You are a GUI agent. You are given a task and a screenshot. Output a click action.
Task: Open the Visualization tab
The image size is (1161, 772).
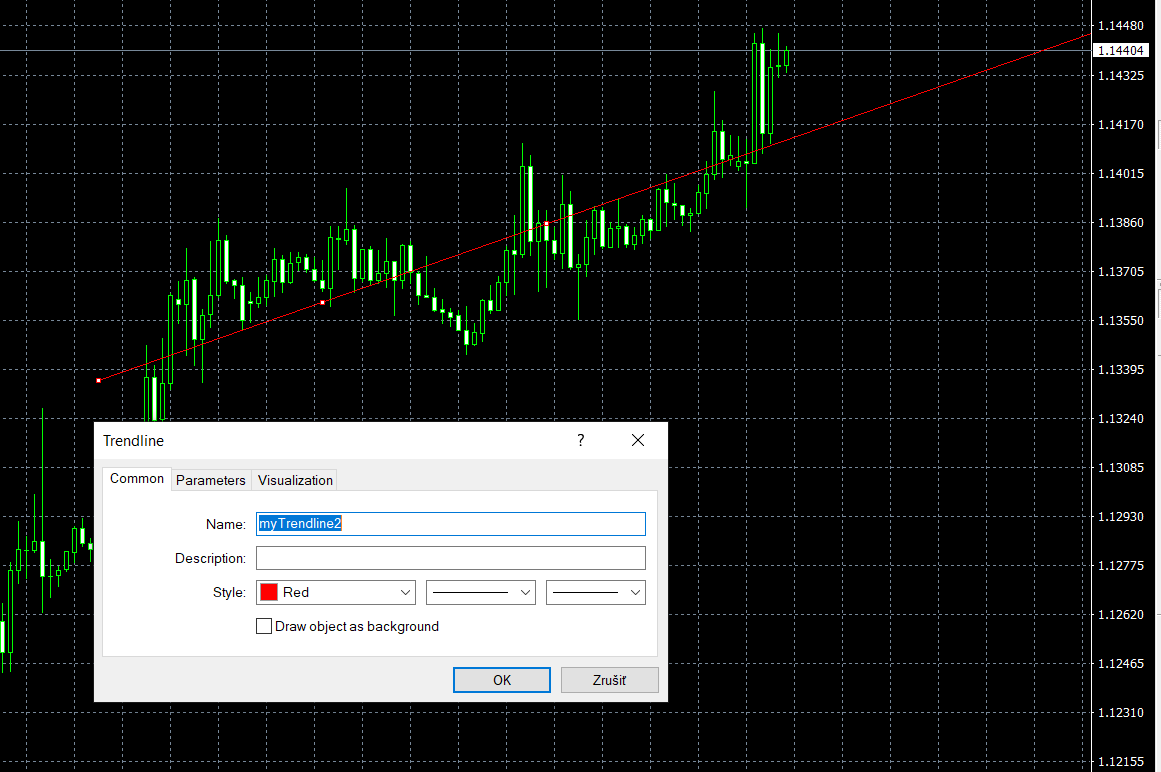tap(295, 480)
